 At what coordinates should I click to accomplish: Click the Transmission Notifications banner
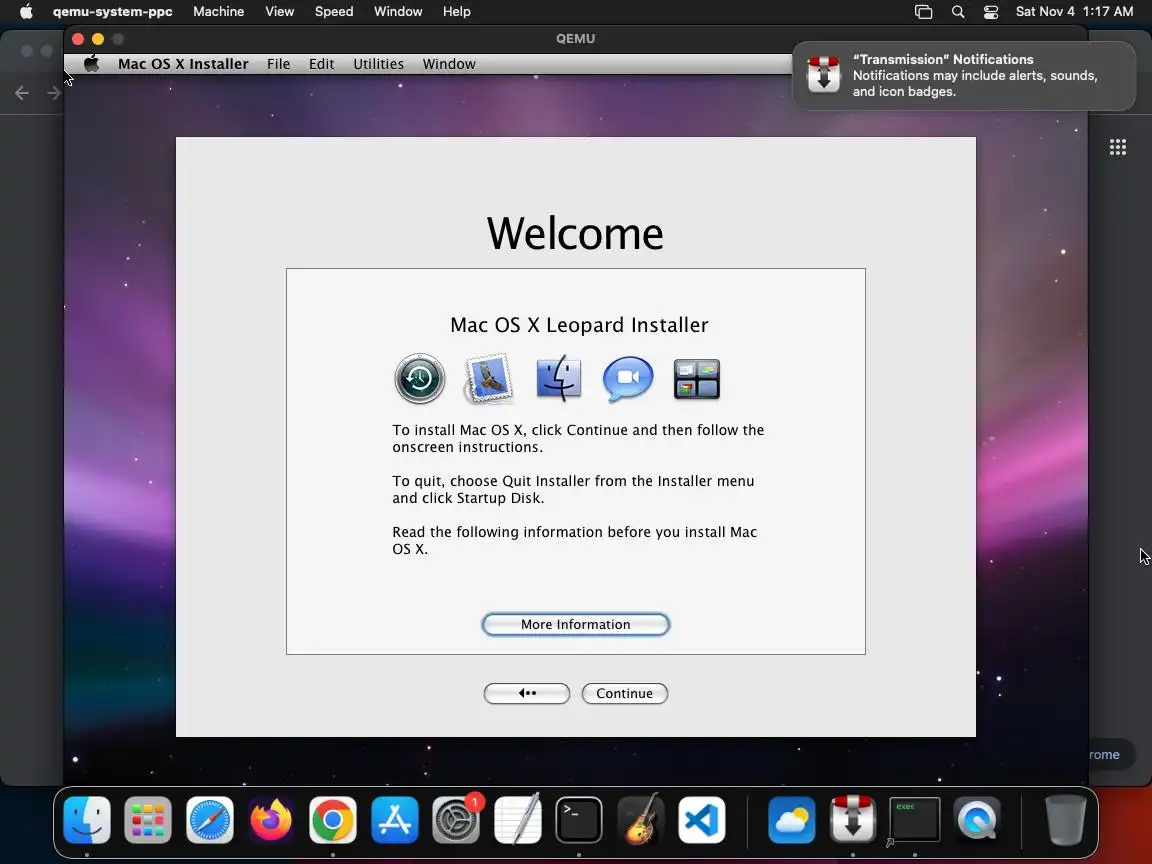coord(964,76)
